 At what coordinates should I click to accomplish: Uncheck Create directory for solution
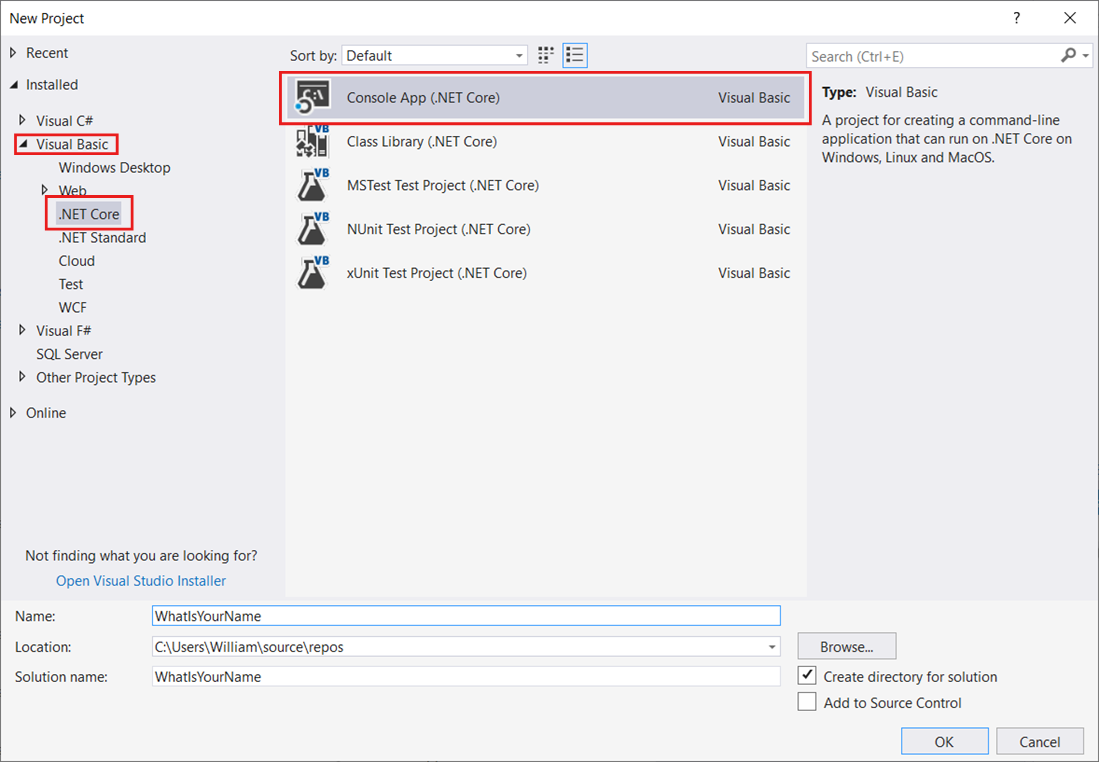[x=807, y=674]
